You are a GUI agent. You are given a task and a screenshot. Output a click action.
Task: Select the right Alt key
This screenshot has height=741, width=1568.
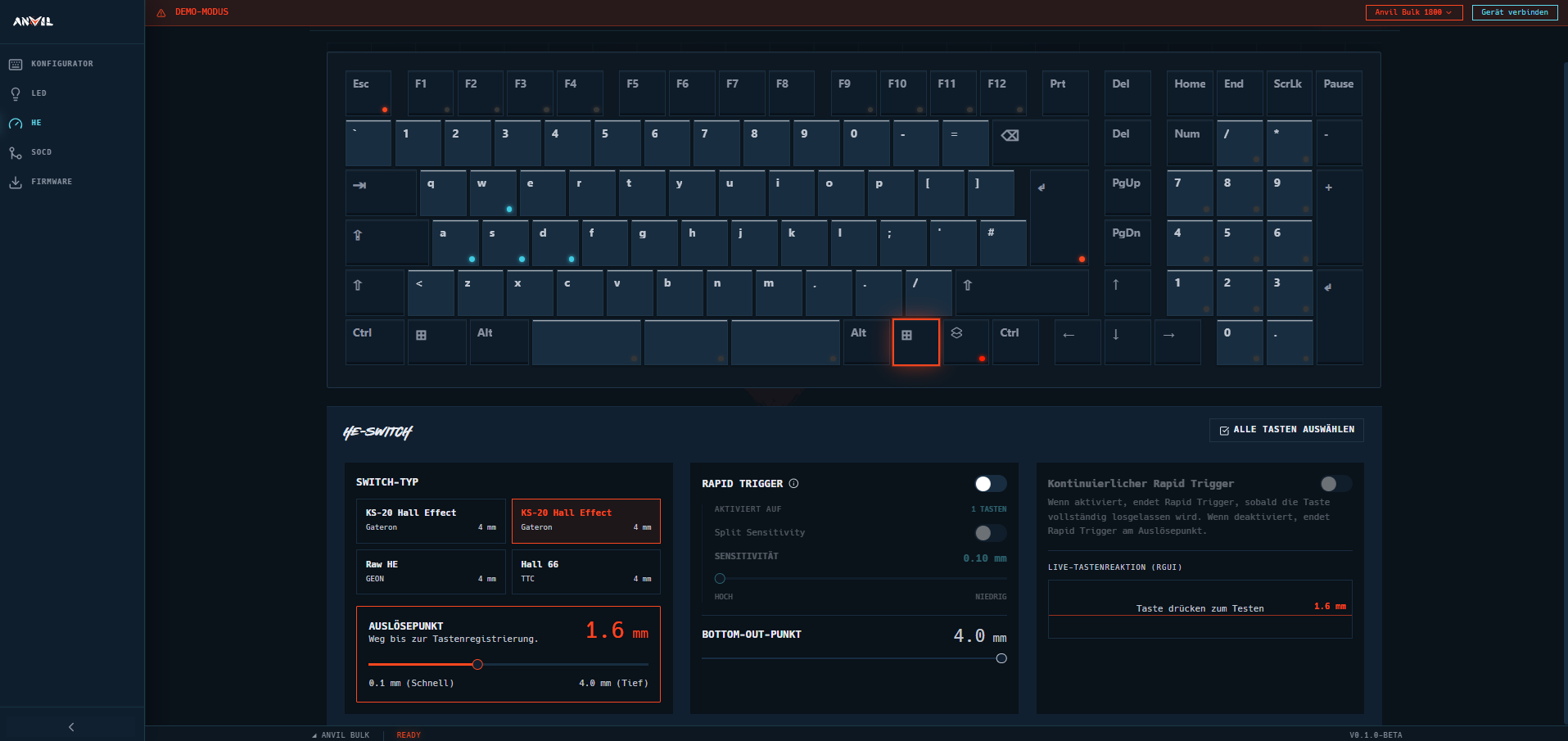[865, 342]
